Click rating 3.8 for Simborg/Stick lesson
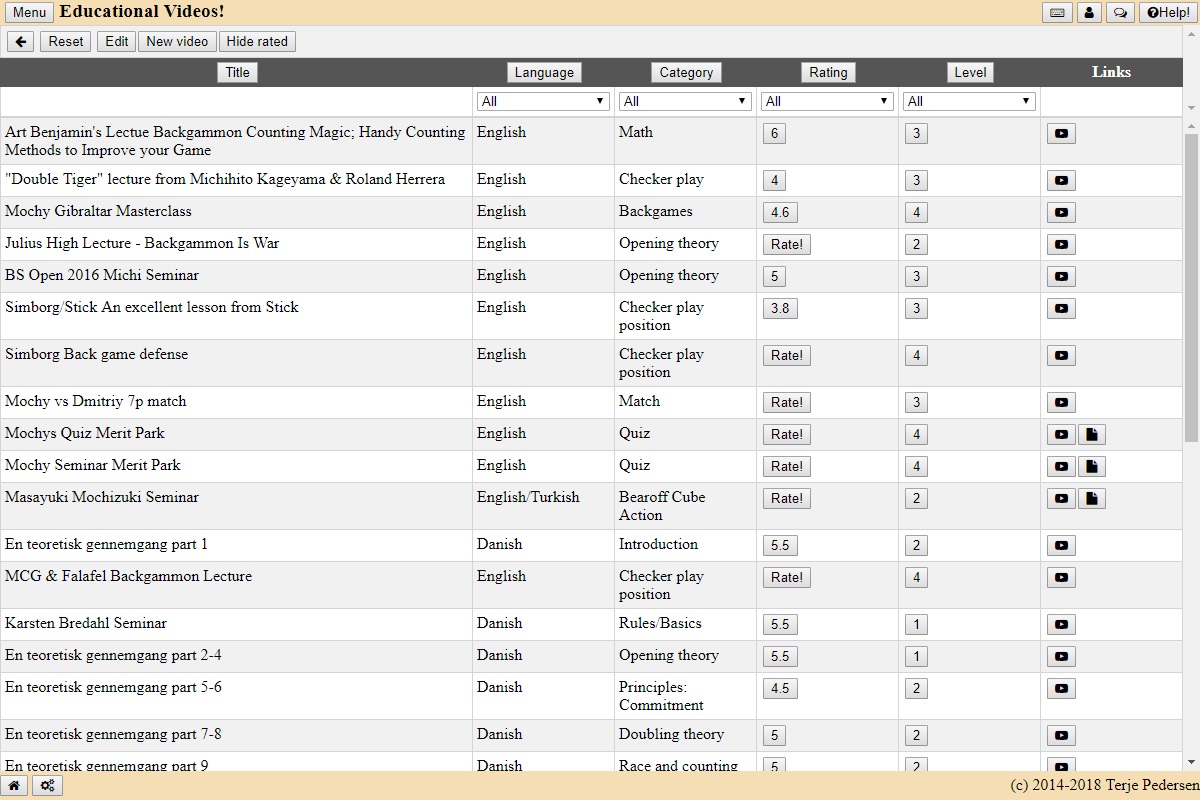Screen dimensions: 1200x800 [x=780, y=309]
